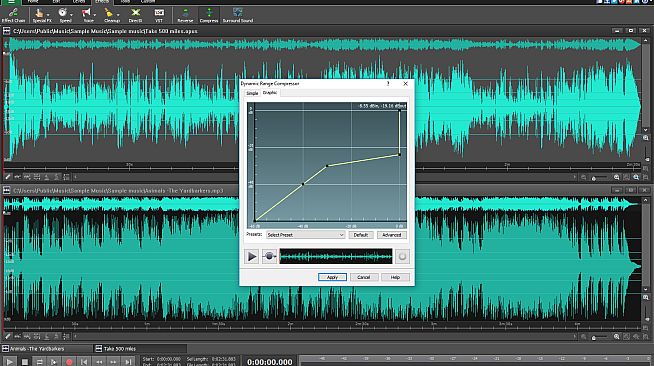The image size is (654, 366).
Task: Rewind using the transport rewind button
Action: pos(99,362)
